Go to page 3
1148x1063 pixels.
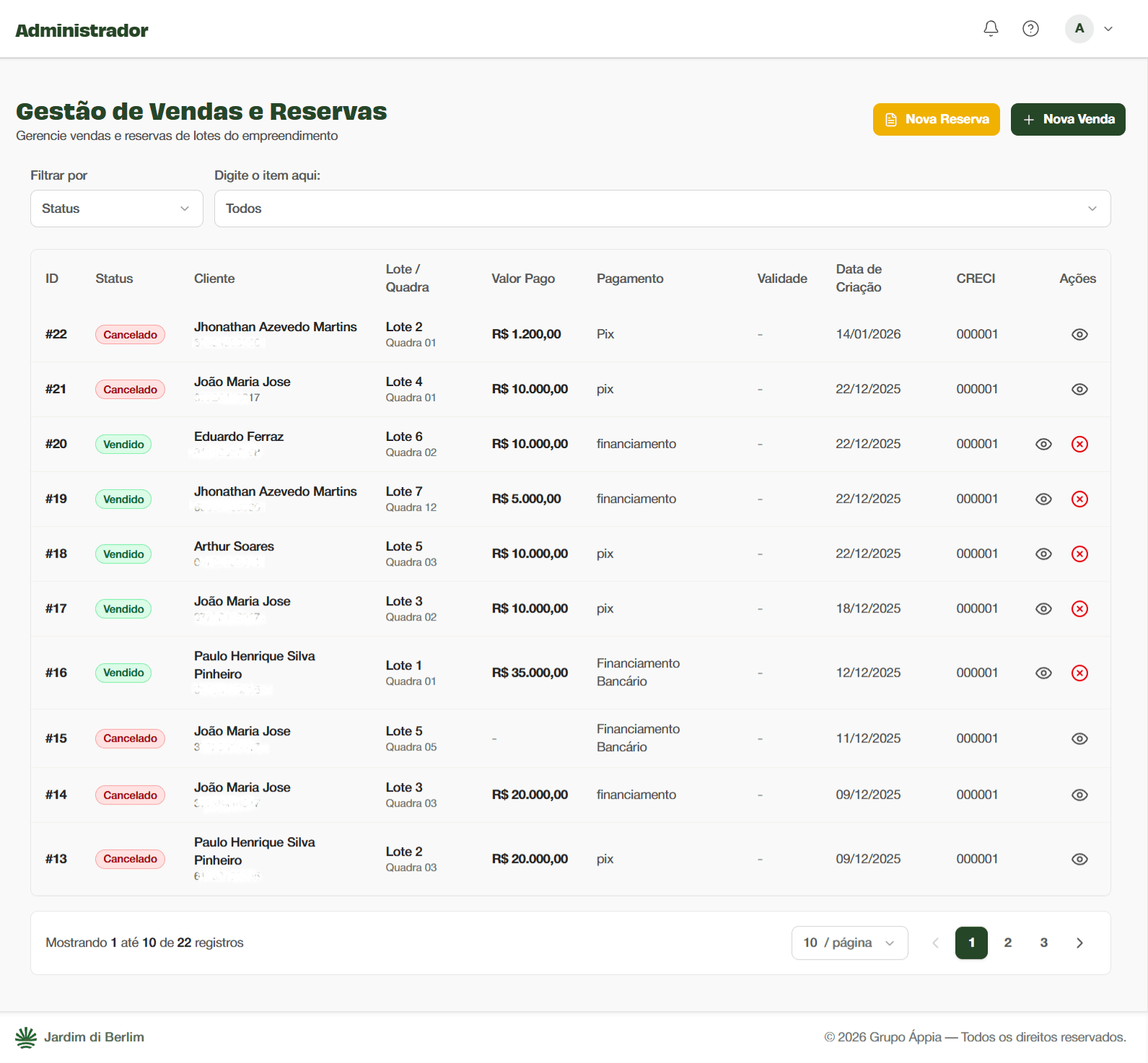click(1043, 942)
